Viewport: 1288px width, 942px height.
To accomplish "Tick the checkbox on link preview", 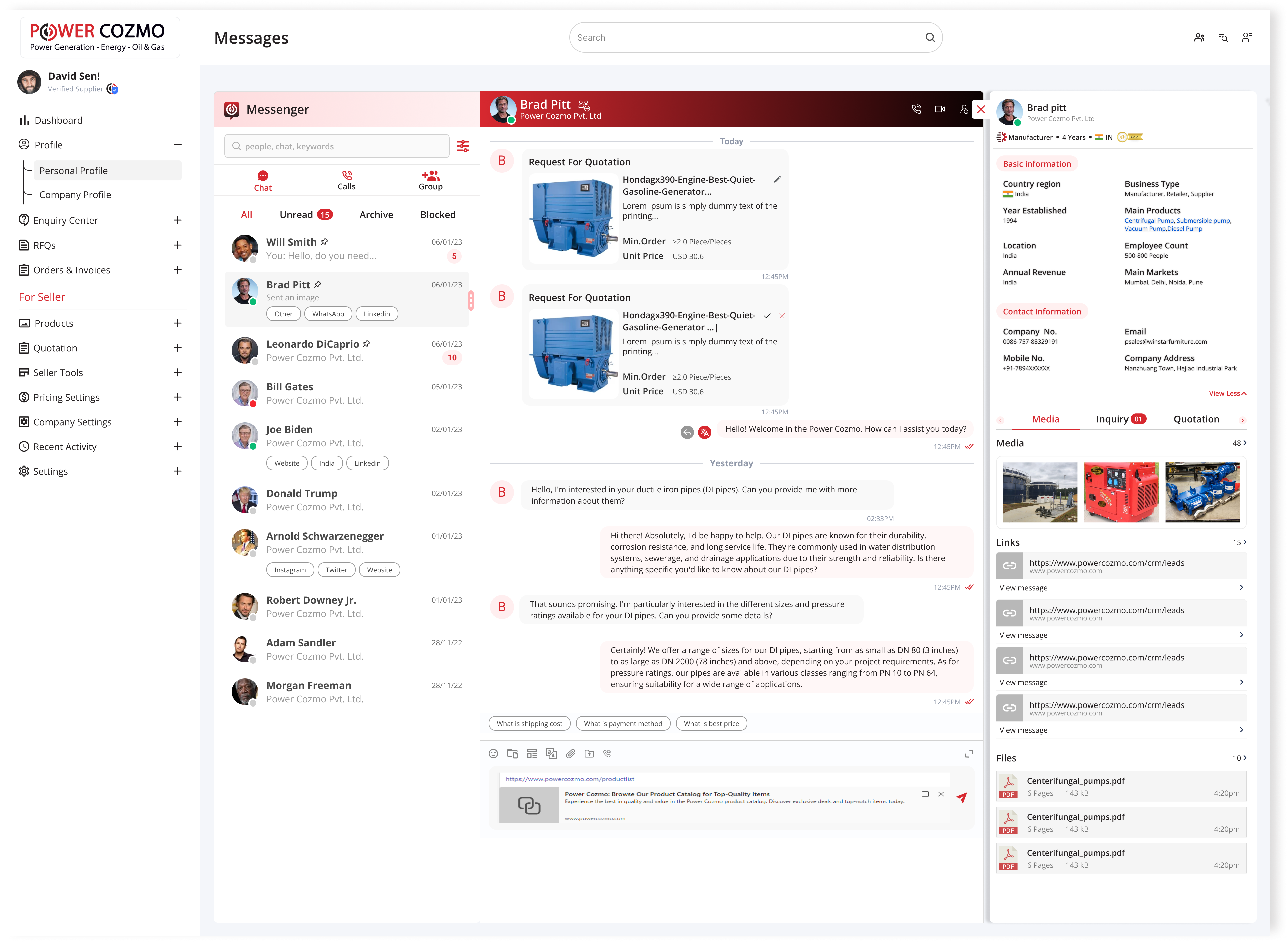I will [x=925, y=794].
